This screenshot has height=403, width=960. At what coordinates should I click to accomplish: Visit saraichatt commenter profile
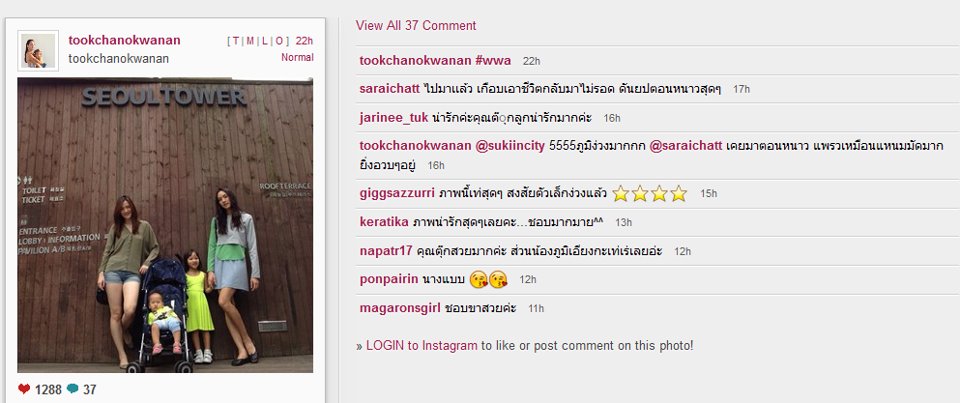(x=389, y=89)
